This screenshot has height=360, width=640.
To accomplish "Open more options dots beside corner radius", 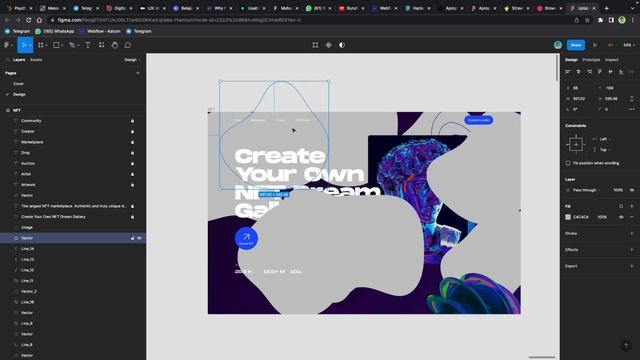I will pos(632,109).
